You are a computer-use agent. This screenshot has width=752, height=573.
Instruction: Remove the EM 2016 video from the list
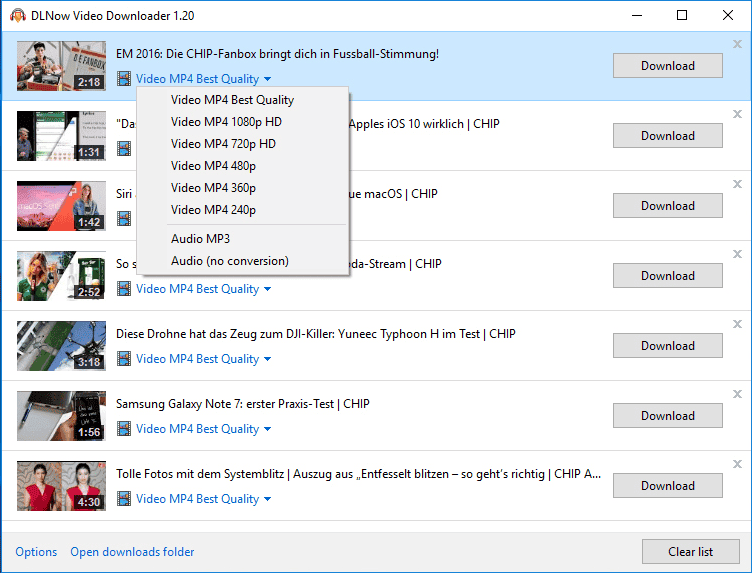click(x=737, y=44)
